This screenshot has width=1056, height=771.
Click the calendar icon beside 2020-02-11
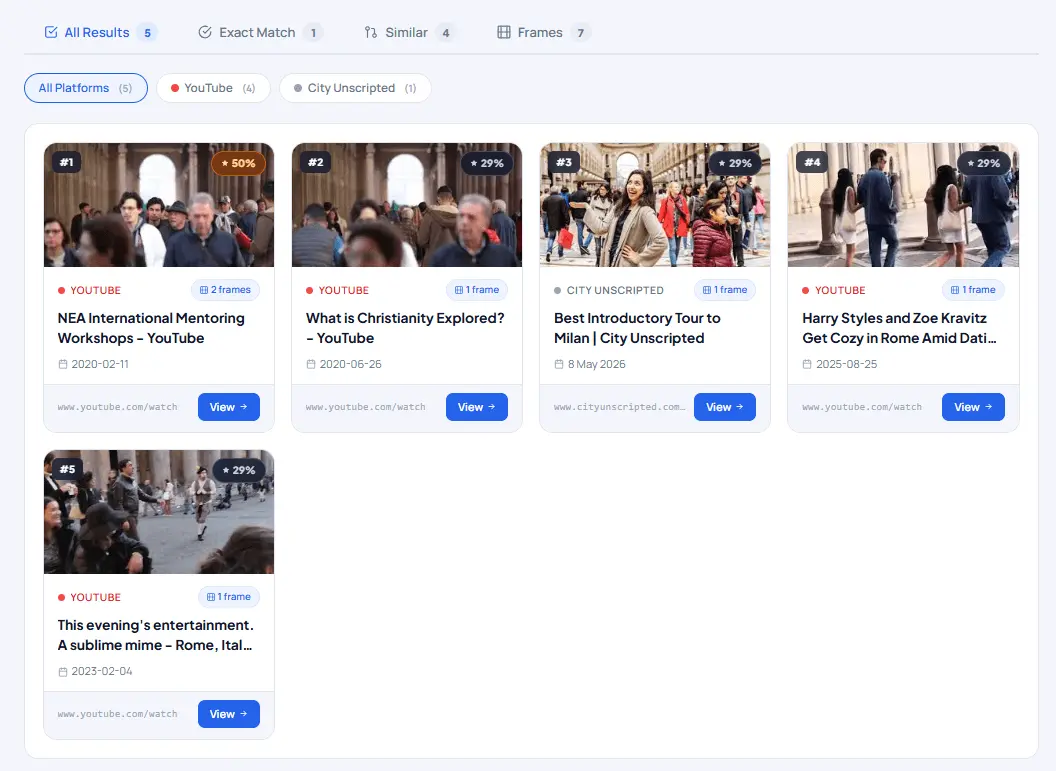(63, 364)
